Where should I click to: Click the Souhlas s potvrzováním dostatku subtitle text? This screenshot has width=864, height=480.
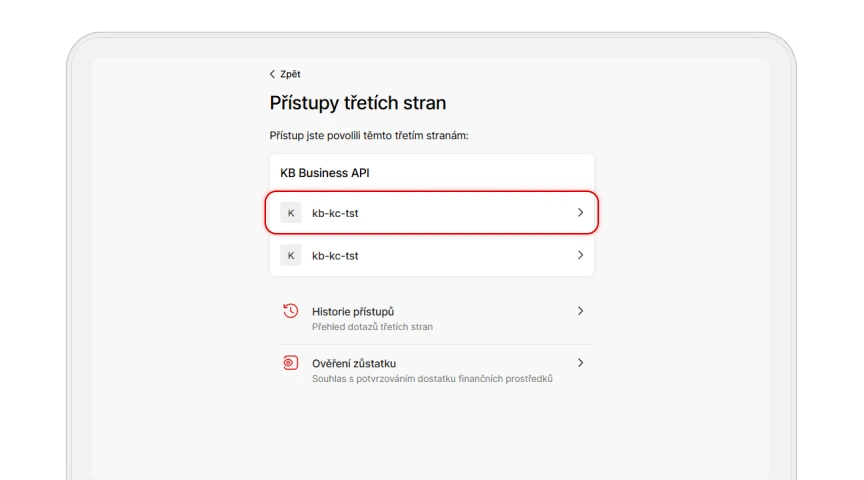[x=432, y=379]
